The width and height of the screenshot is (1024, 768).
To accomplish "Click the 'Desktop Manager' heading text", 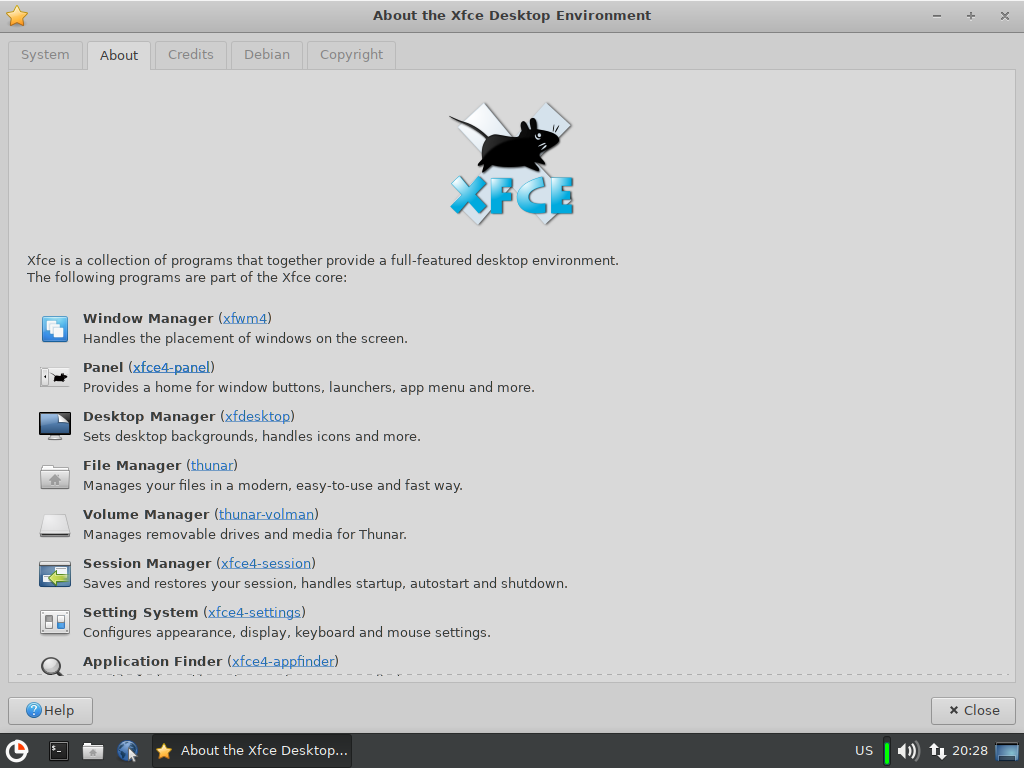I will point(149,417).
